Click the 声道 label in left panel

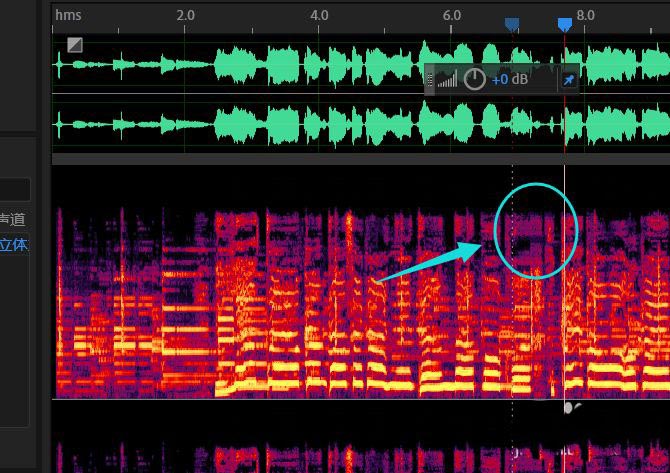[12, 219]
